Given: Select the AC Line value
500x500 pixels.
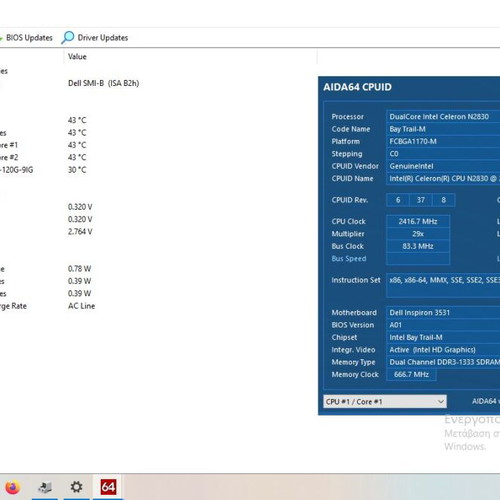Looking at the screenshot, I should click(81, 306).
